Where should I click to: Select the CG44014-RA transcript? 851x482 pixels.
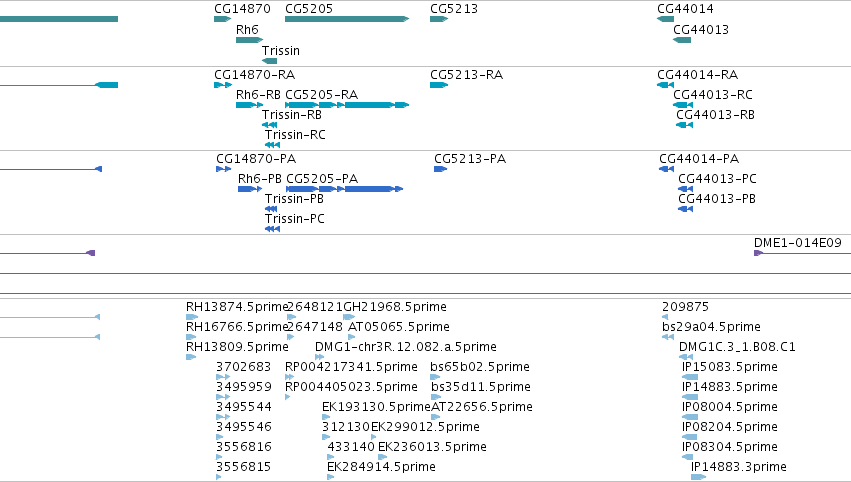tap(665, 85)
